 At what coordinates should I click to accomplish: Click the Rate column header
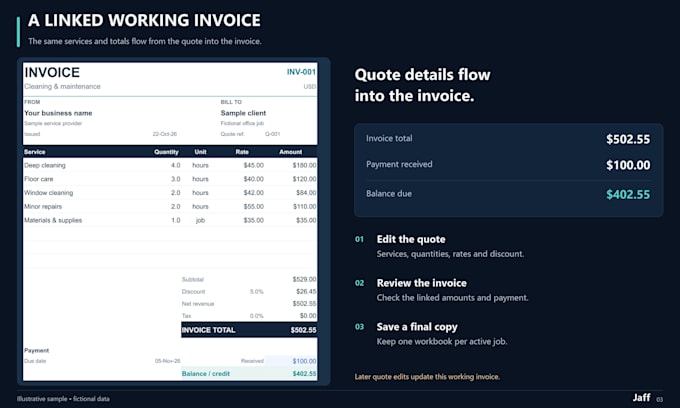(x=242, y=152)
